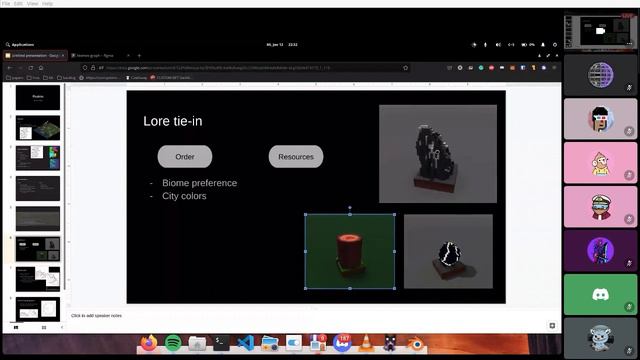Click the Lore tie-in slide title
Screen dimensions: 640x360
pyautogui.click(x=173, y=121)
